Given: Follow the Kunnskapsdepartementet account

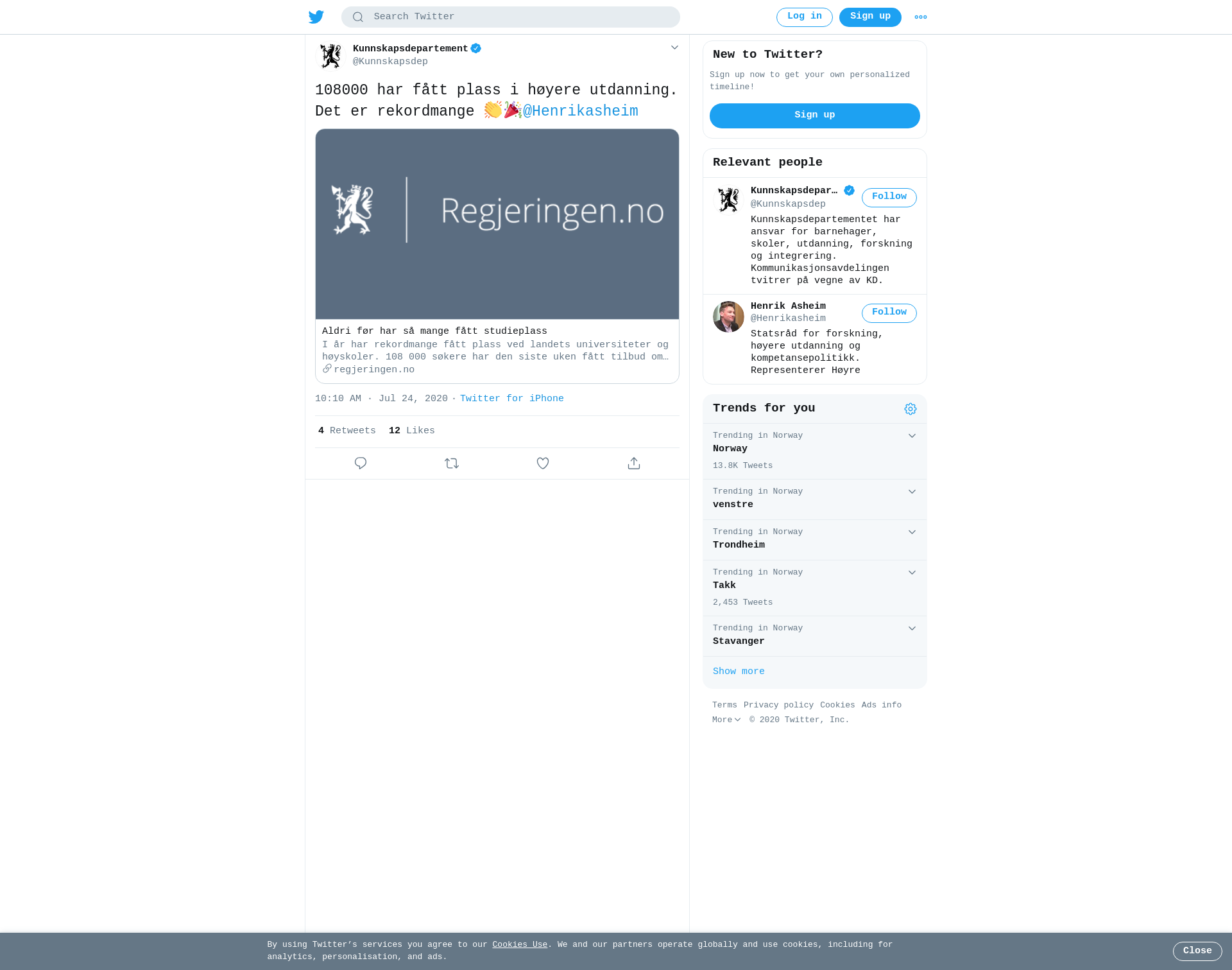Looking at the screenshot, I should [x=889, y=198].
